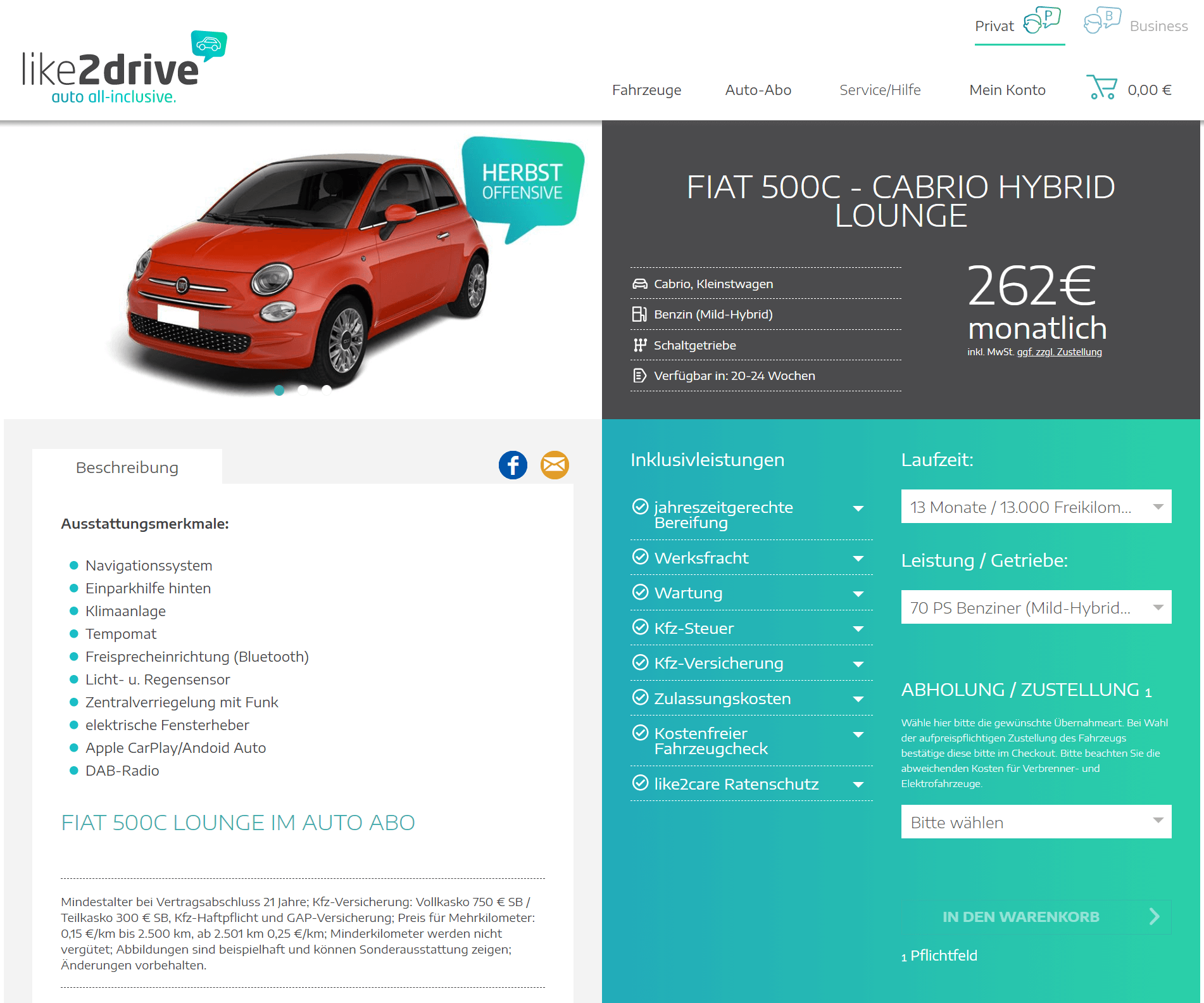Click checkmark icon beside Werksfracht
Screen dimensions: 1204x1003
(x=641, y=557)
